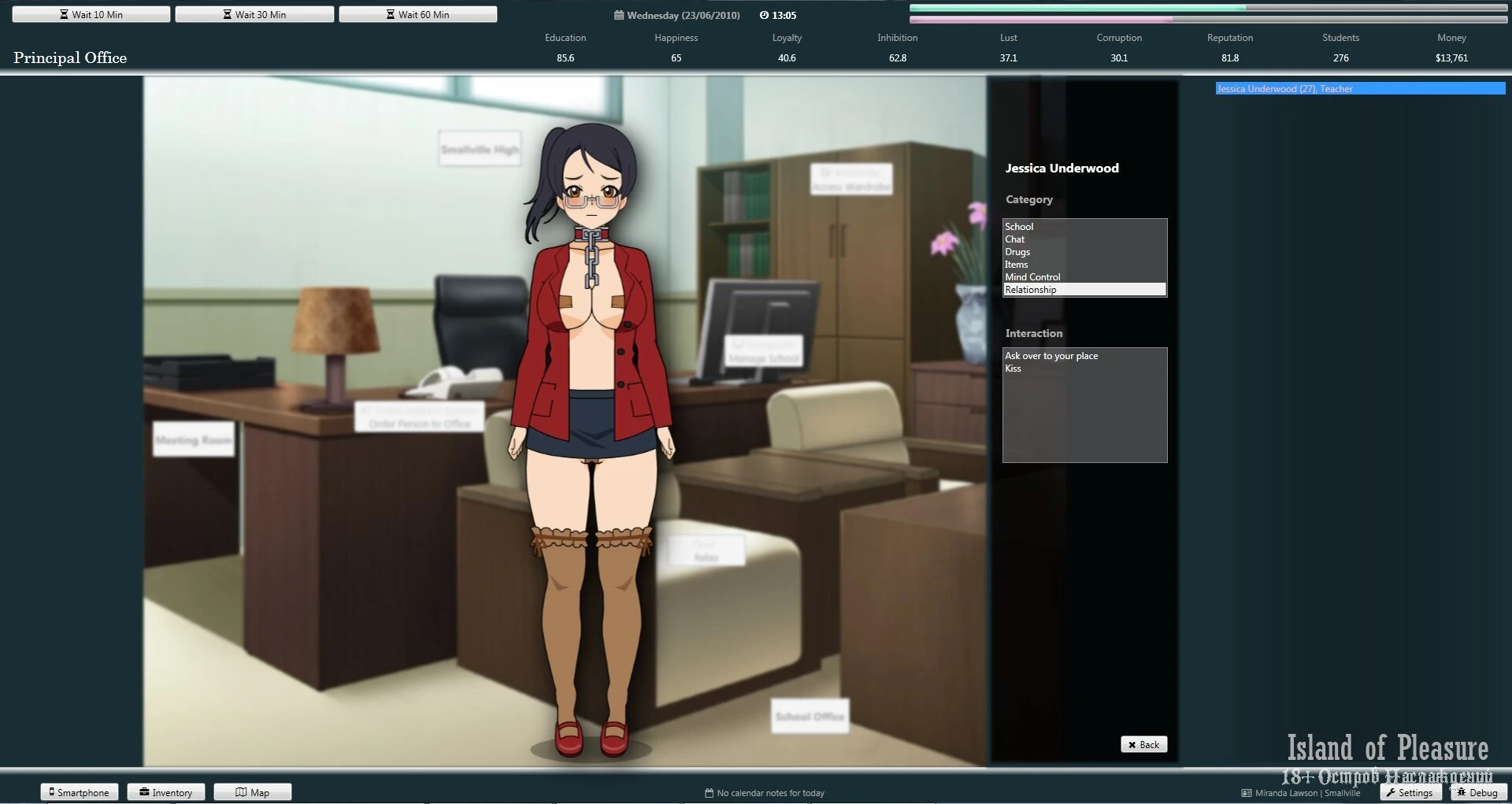Choose the Ask over to your place interaction
Image resolution: width=1512 pixels, height=804 pixels.
1051,356
